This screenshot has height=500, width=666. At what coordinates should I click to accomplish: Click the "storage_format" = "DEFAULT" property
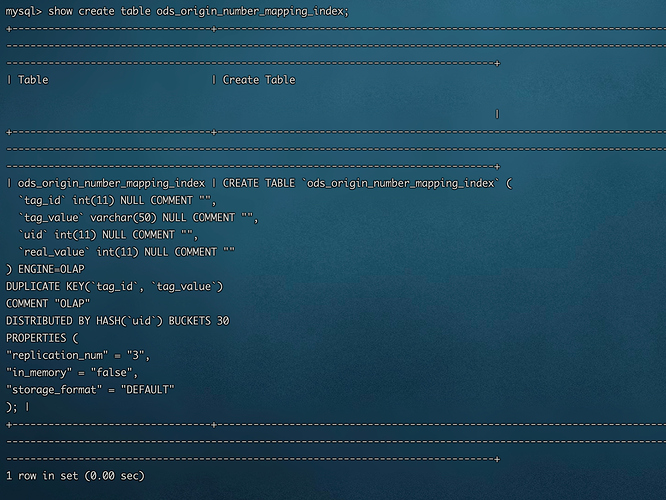(90, 389)
